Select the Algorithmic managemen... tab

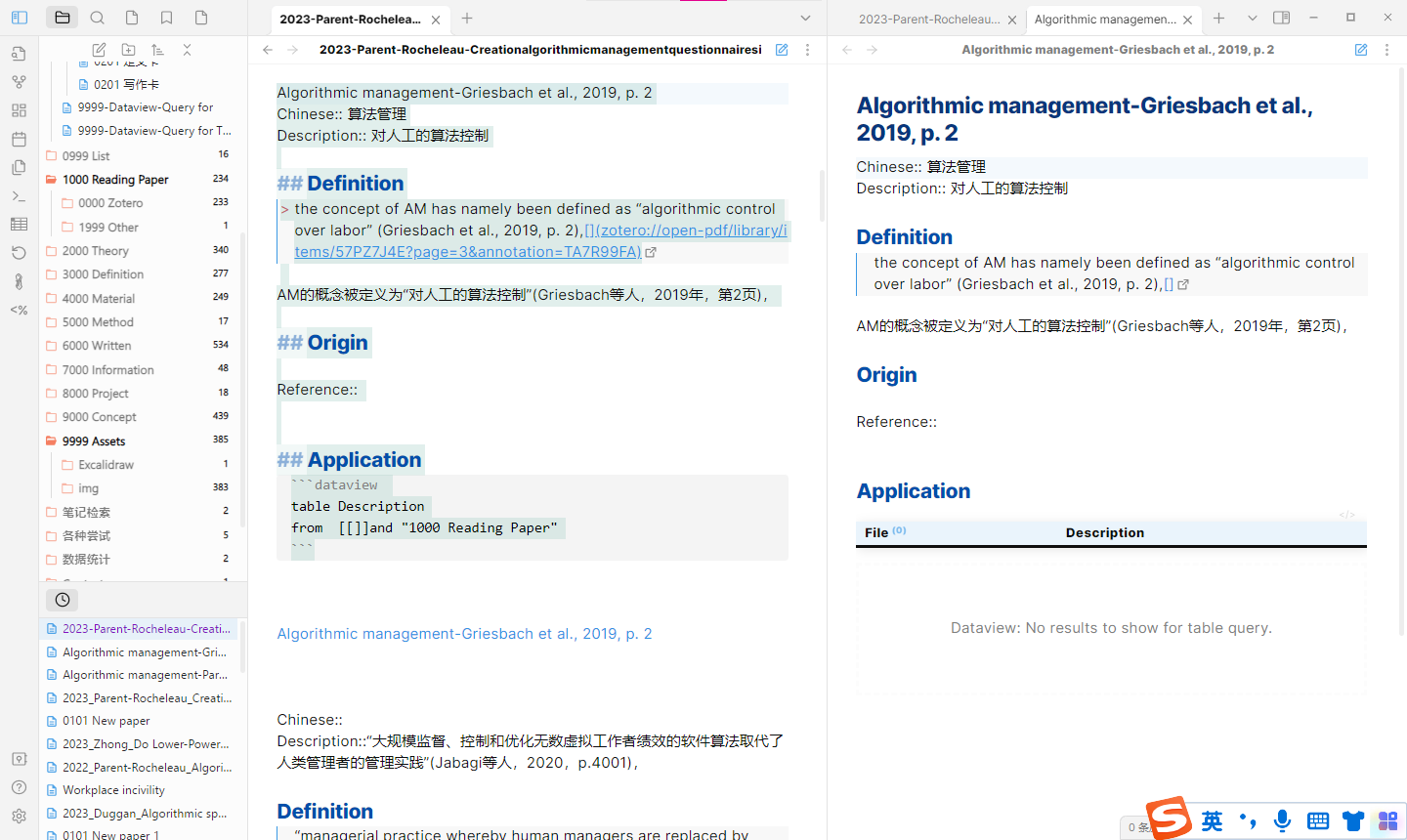coord(1105,19)
